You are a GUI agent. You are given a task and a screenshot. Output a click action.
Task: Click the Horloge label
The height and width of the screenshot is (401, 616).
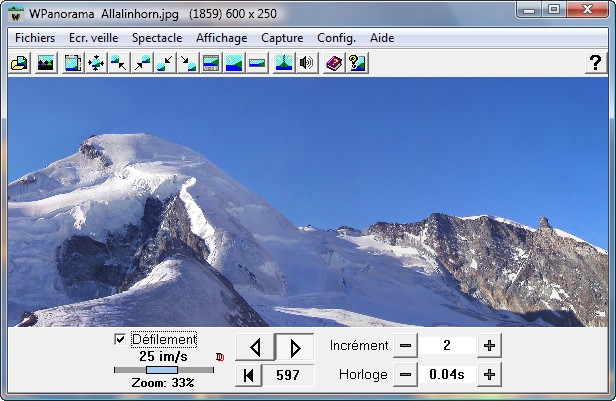(363, 375)
